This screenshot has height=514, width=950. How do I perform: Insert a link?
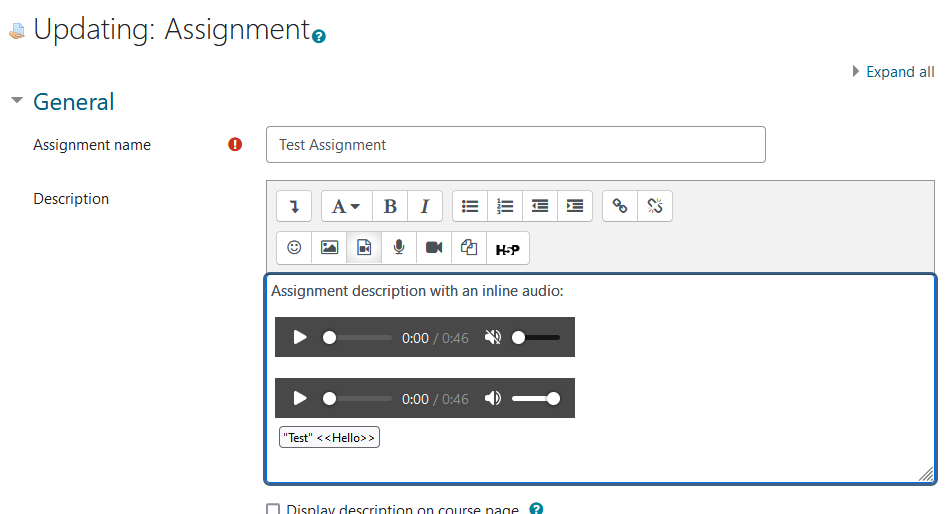tap(620, 206)
